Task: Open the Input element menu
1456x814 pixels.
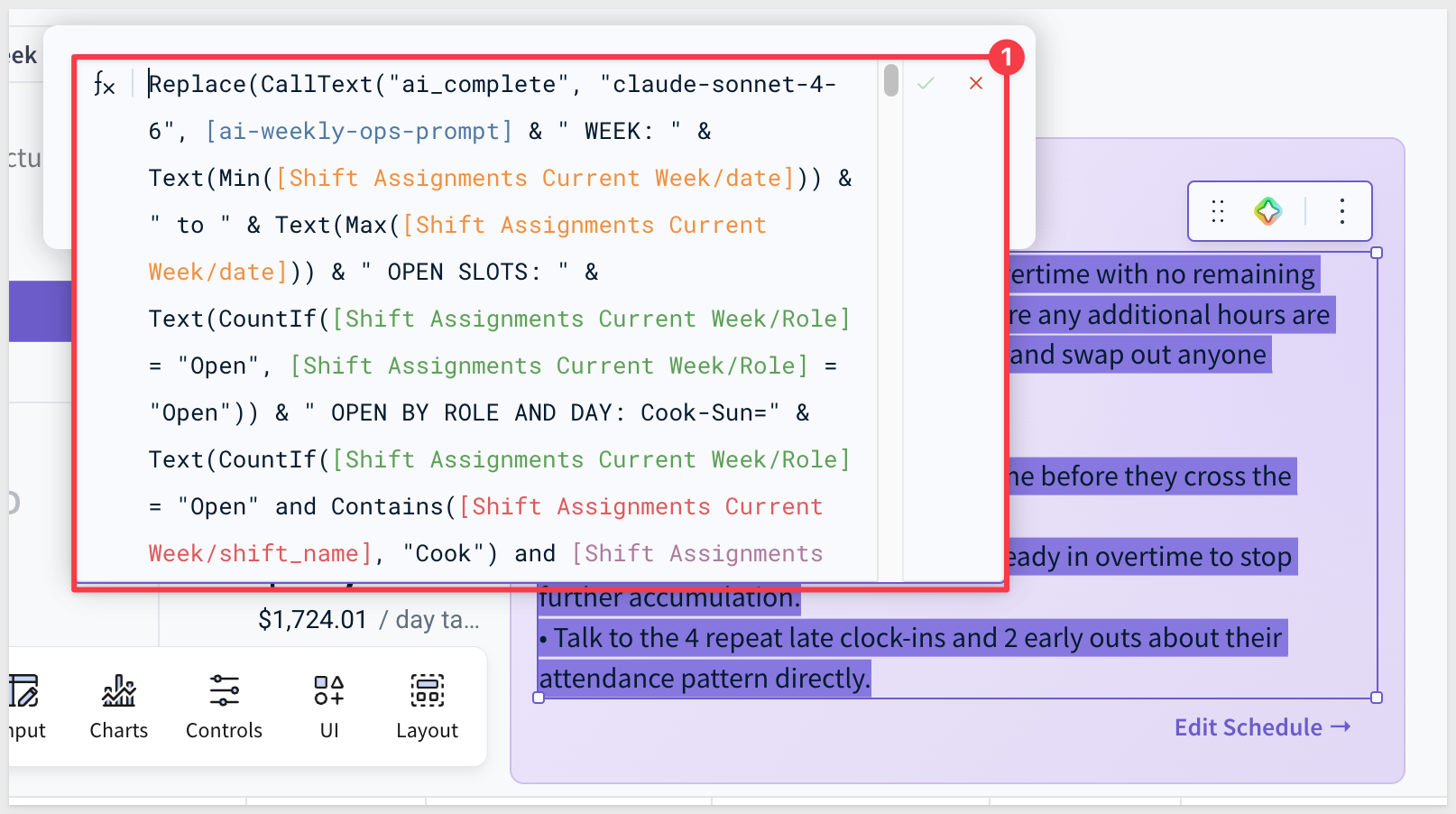Action: click(x=25, y=708)
